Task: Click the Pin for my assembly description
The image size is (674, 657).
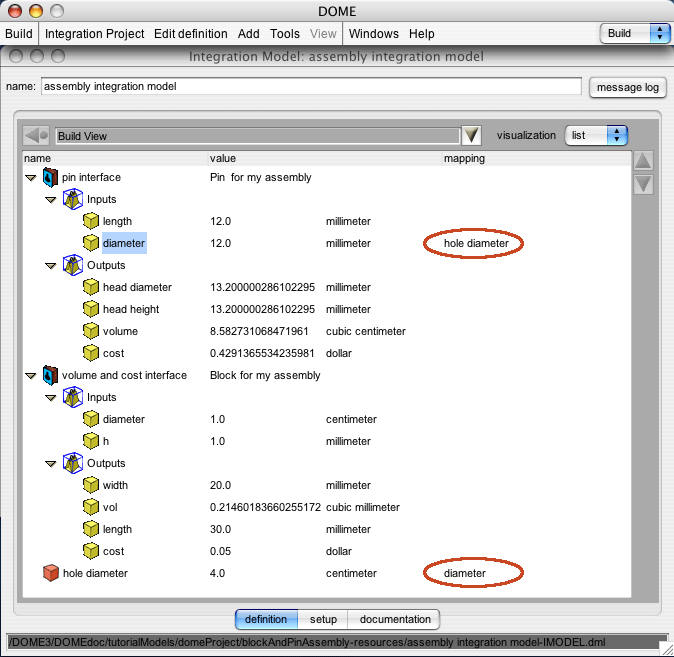Action: click(x=260, y=178)
